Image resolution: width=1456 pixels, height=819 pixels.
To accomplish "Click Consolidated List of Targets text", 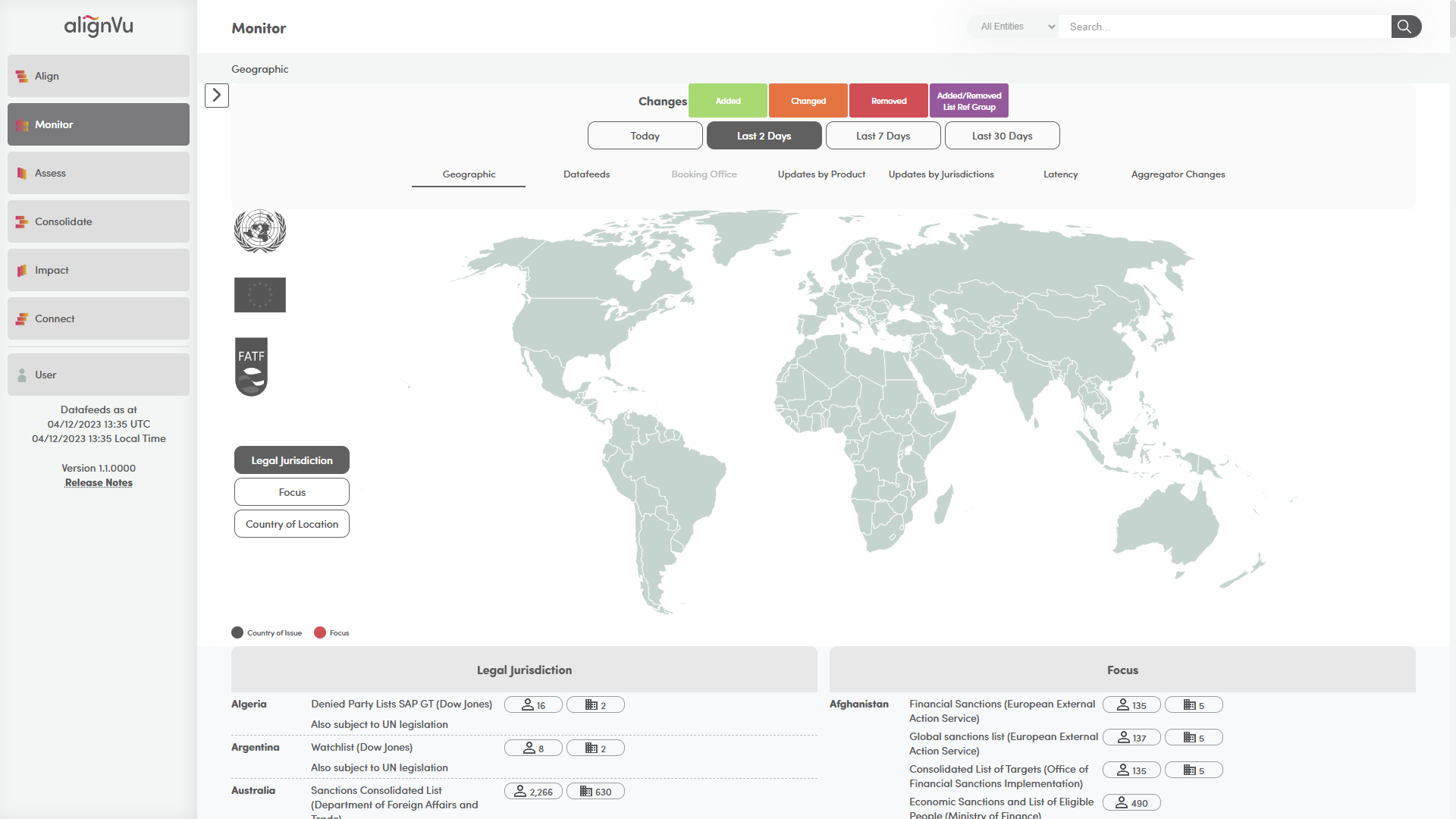I will tap(999, 777).
